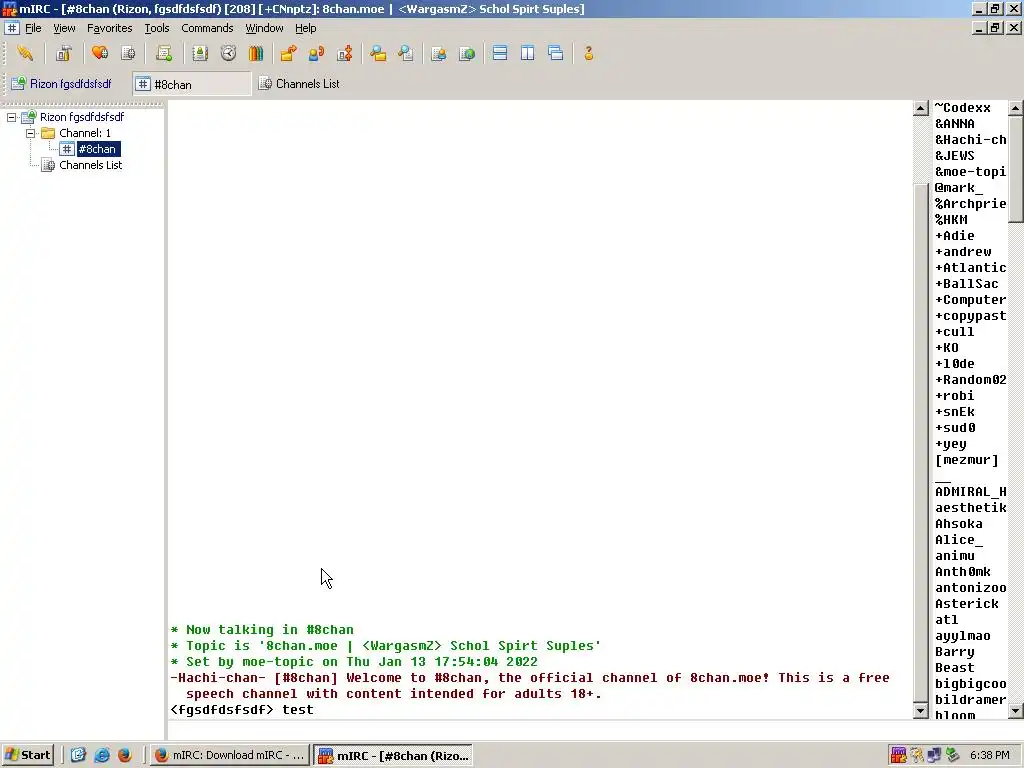Open the Commands menu
1024x768 pixels.
click(207, 28)
